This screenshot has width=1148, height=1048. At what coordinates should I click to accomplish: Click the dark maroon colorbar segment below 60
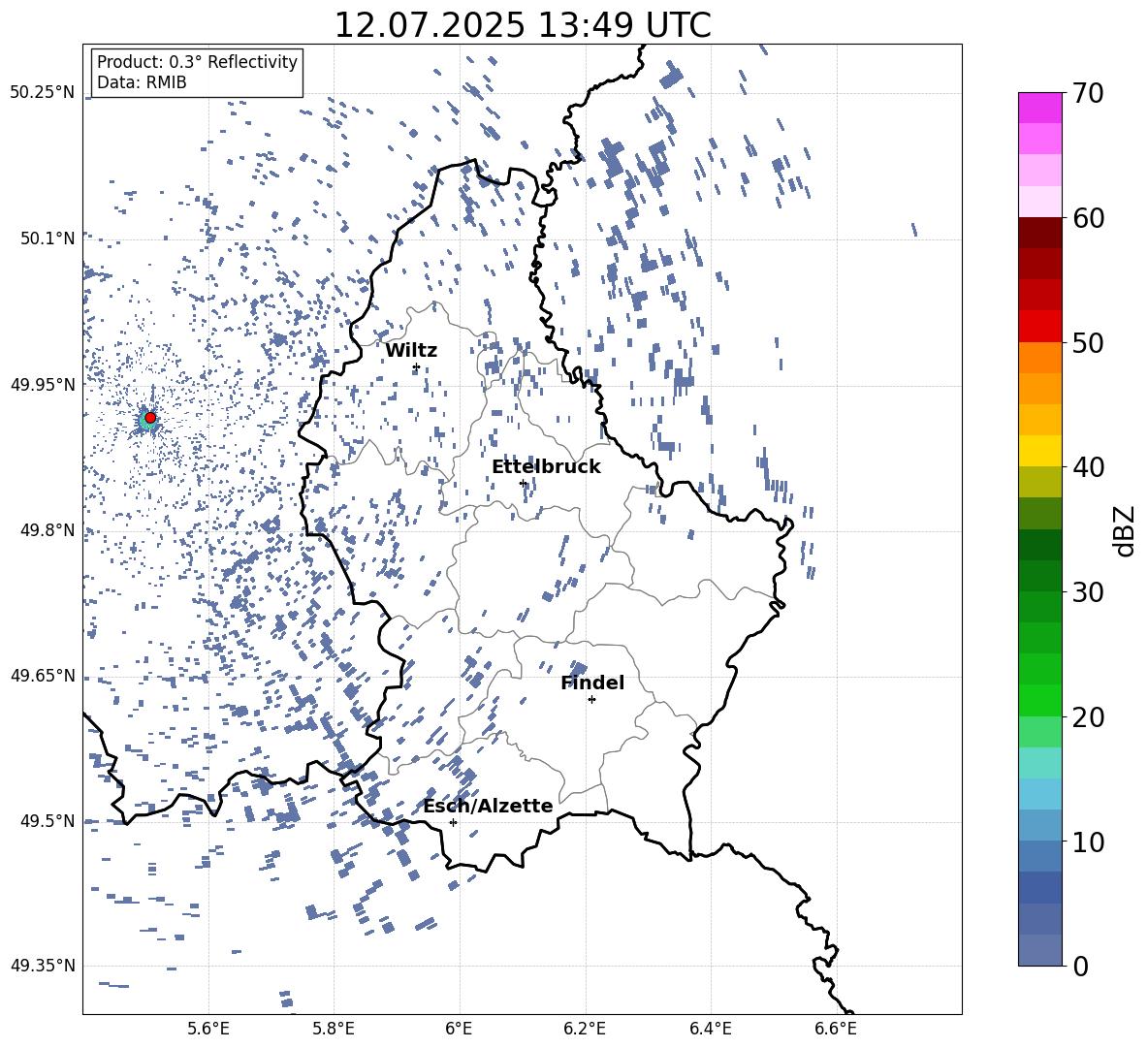1040,233
